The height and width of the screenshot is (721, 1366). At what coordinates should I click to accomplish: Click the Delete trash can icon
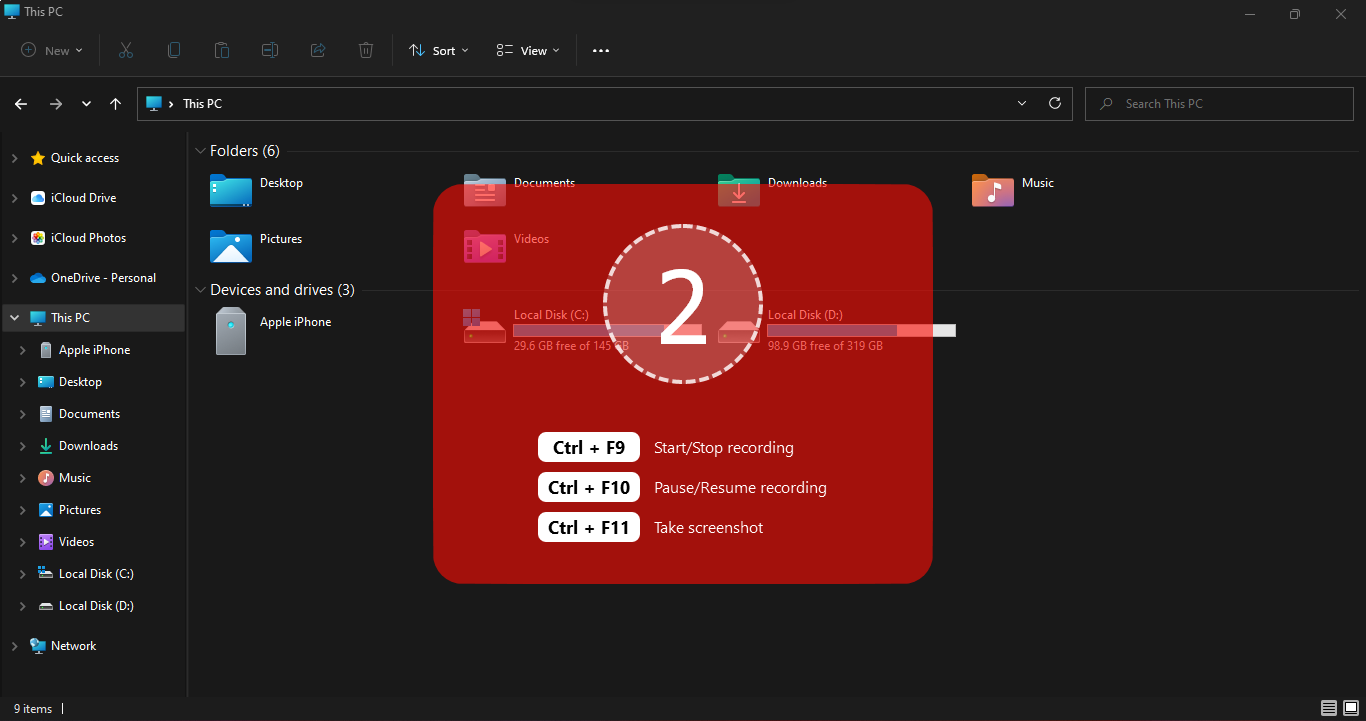click(x=366, y=50)
